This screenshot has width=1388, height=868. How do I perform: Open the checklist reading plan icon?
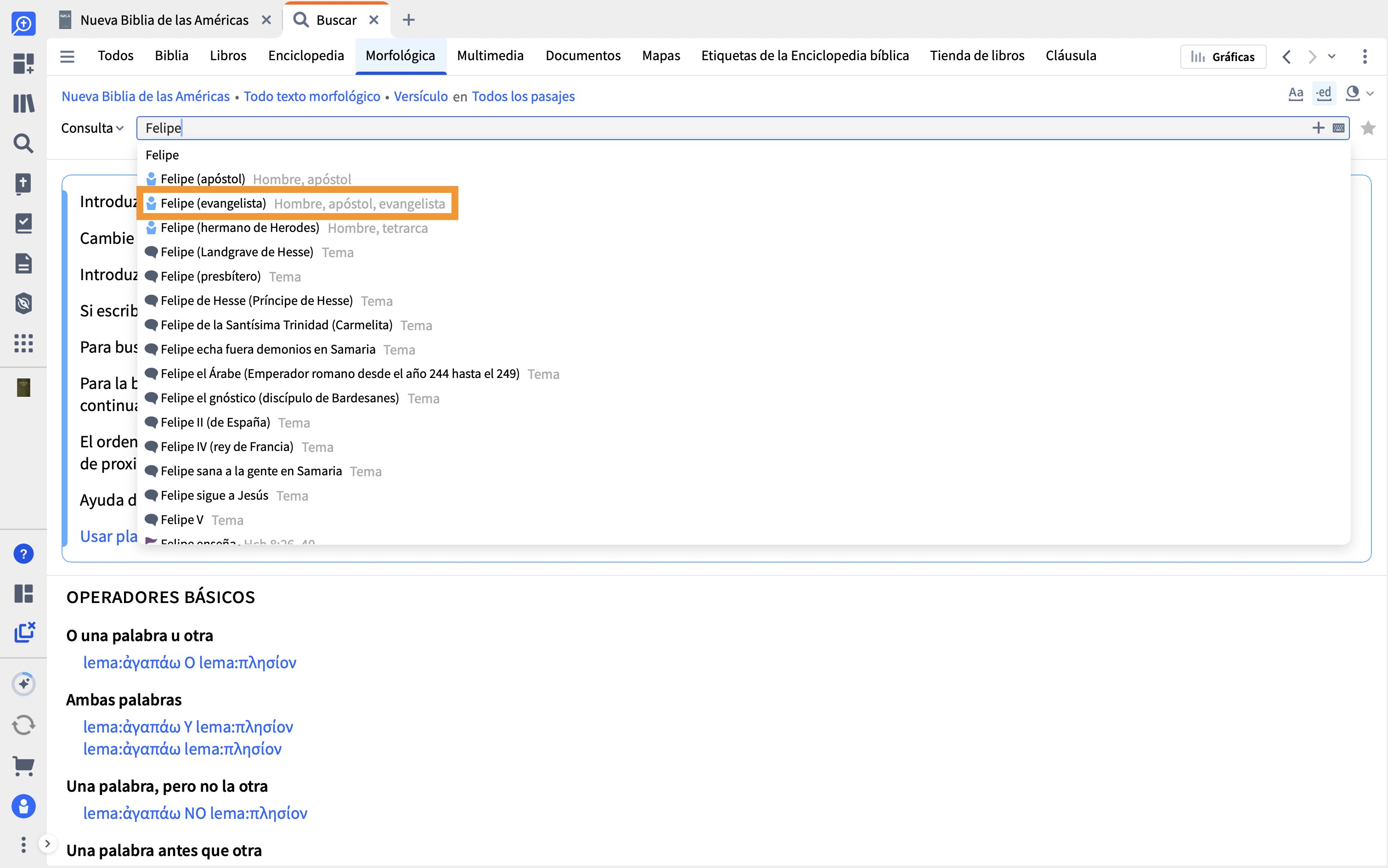[23, 223]
